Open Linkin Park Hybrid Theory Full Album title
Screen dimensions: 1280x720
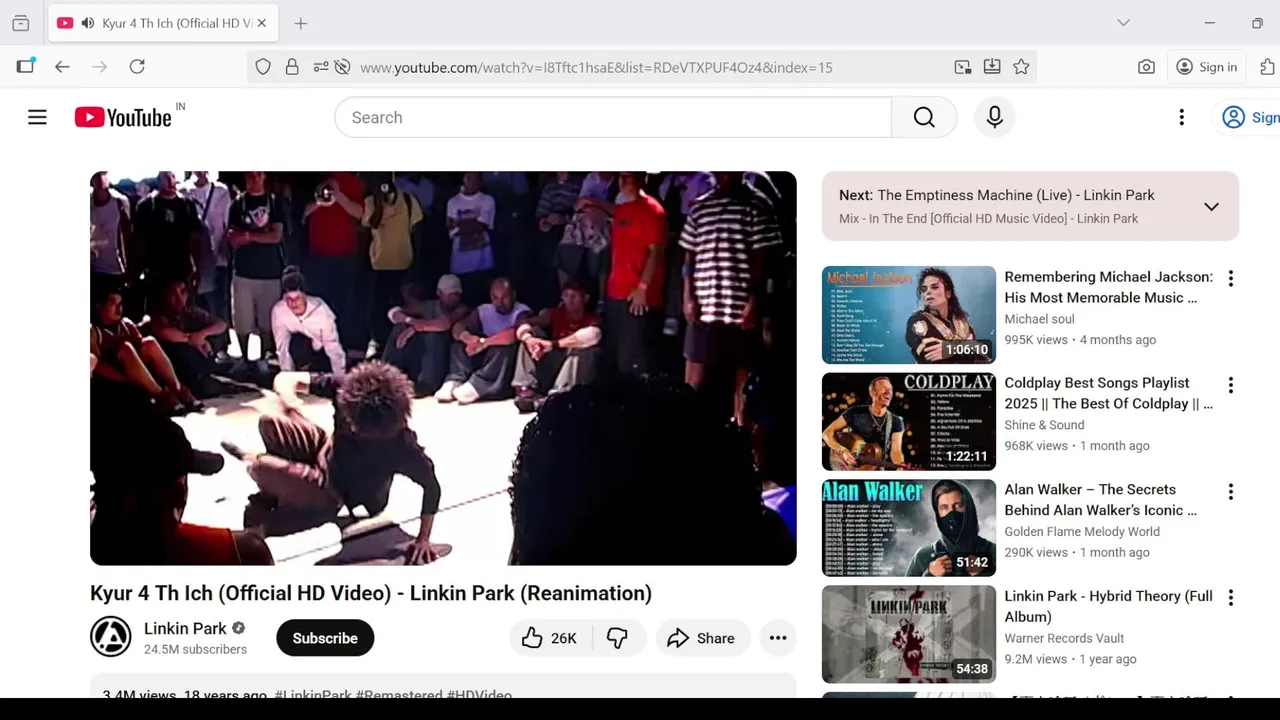(1108, 606)
